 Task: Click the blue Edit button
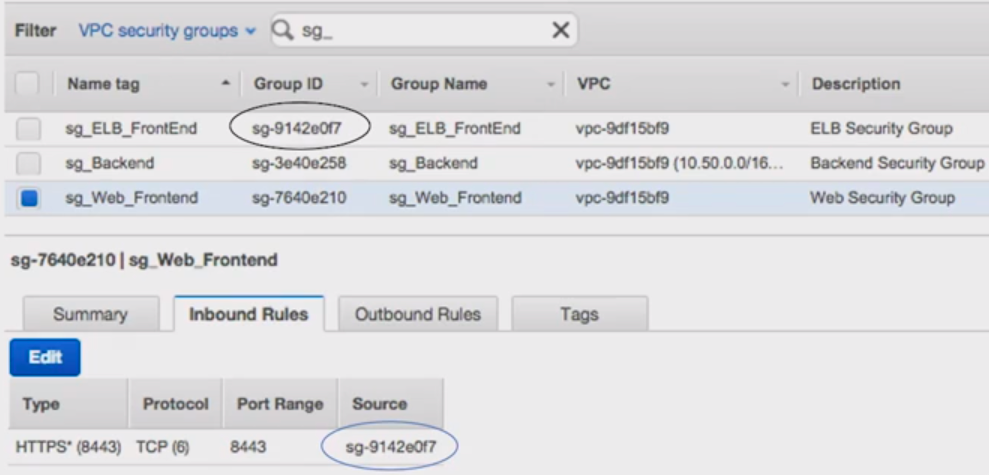point(45,357)
